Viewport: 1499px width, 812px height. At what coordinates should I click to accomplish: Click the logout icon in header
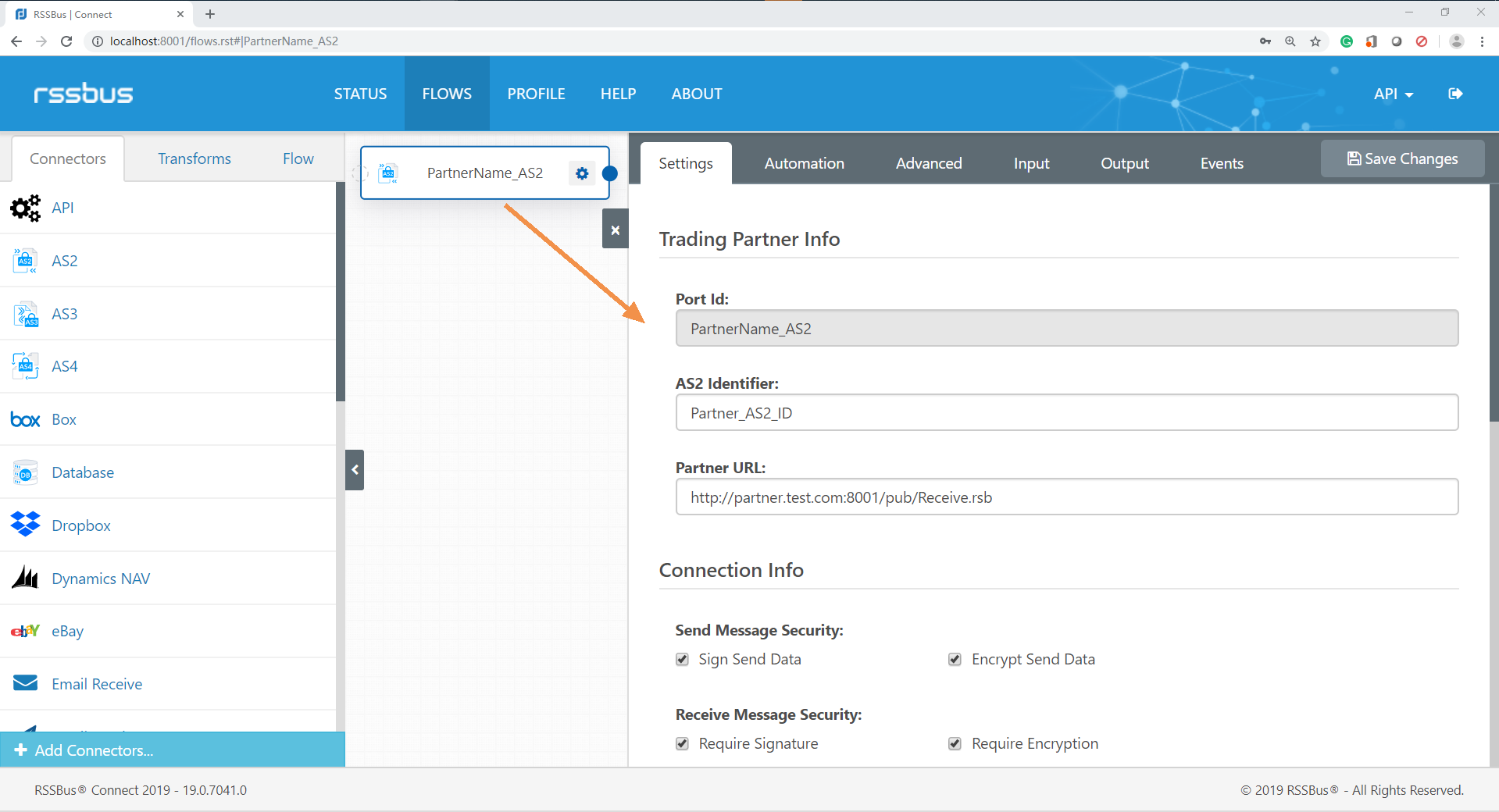click(1455, 94)
